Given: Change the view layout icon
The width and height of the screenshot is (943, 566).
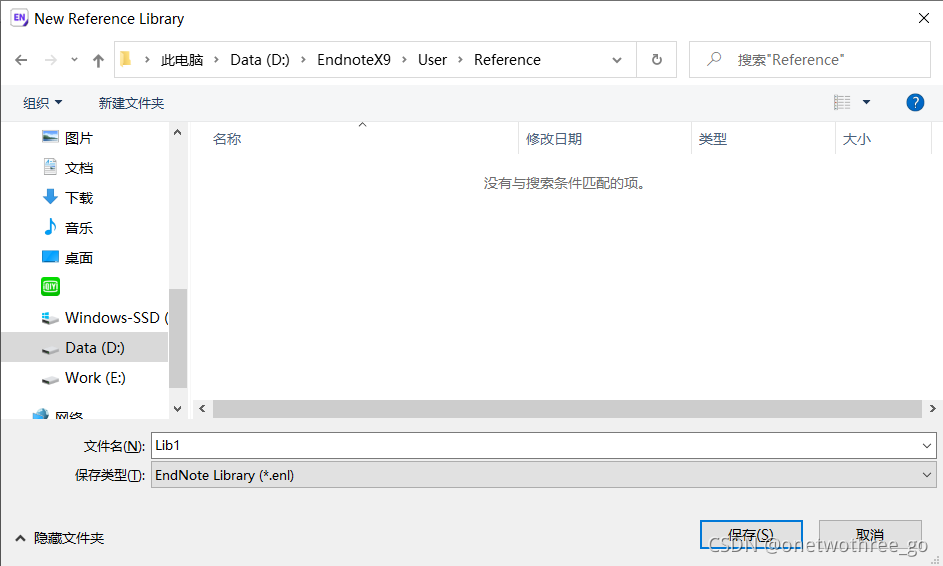Looking at the screenshot, I should 842,102.
